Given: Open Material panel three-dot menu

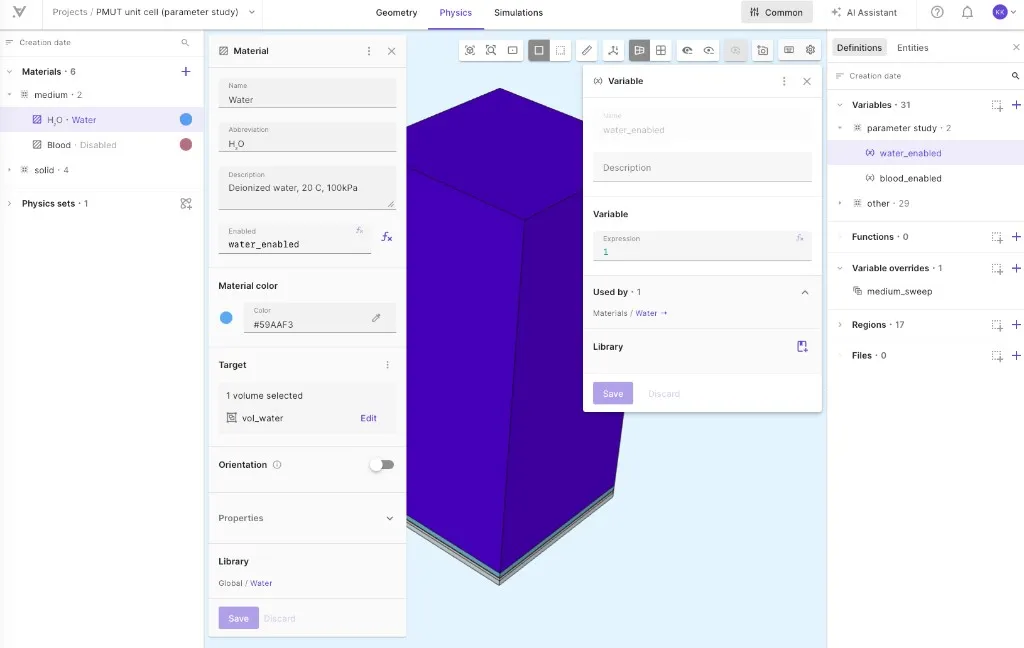Looking at the screenshot, I should click(369, 51).
